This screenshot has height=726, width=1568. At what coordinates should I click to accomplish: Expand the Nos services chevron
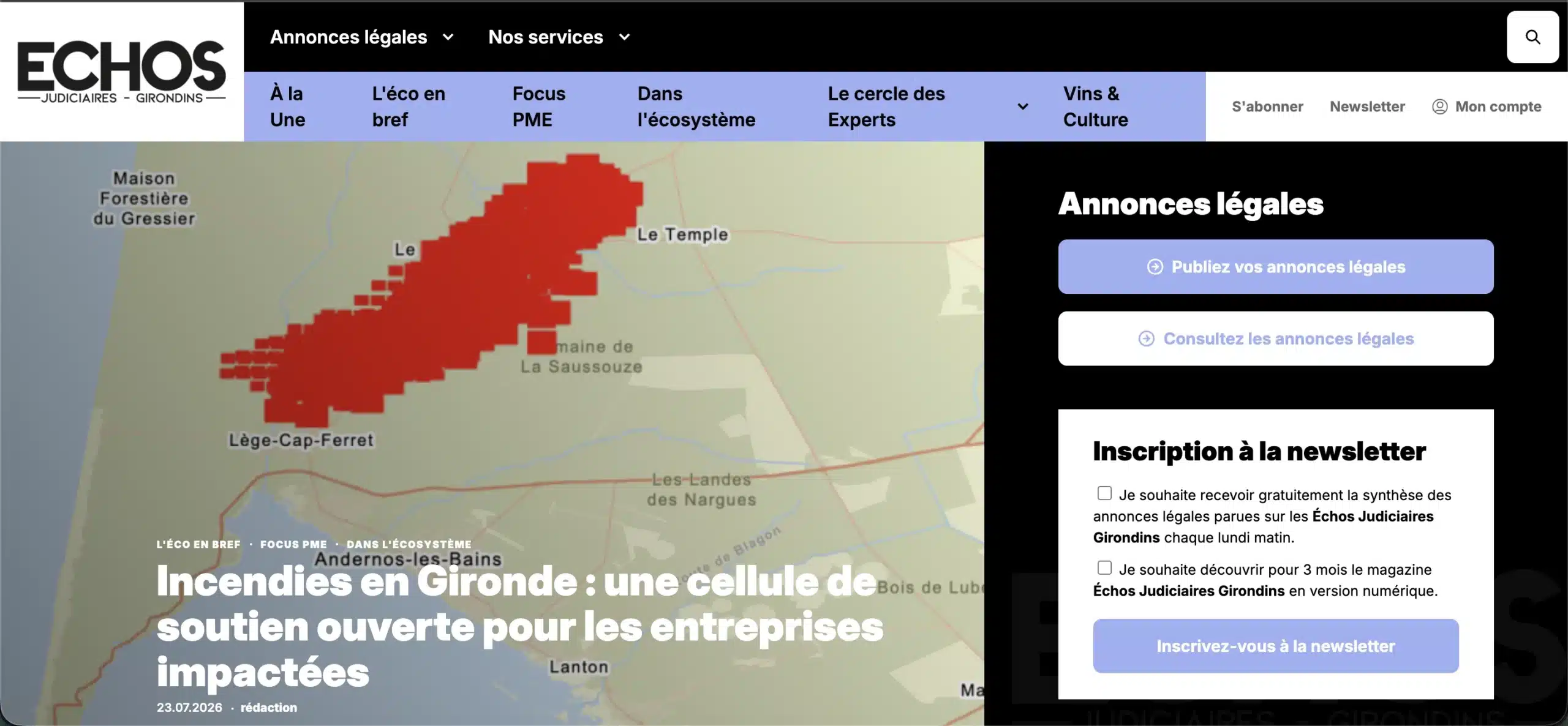pos(624,37)
